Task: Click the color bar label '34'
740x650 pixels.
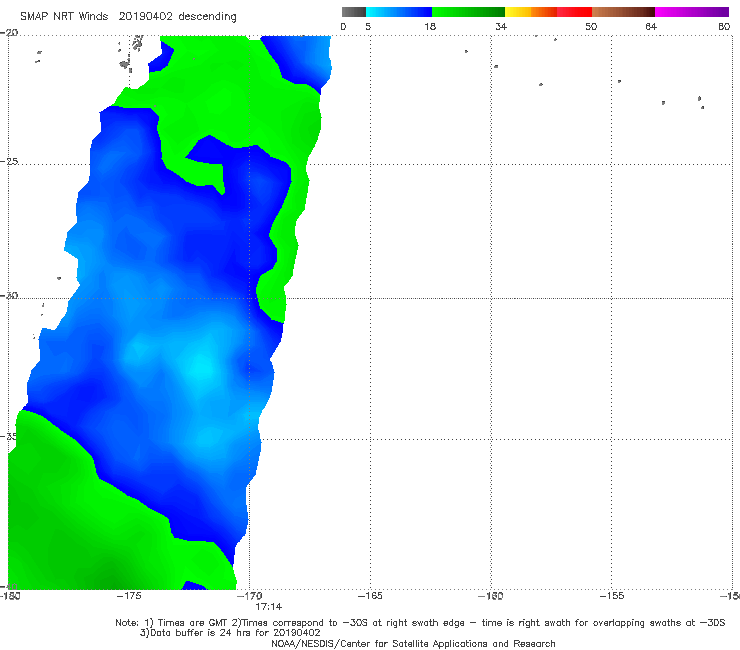Action: (501, 27)
